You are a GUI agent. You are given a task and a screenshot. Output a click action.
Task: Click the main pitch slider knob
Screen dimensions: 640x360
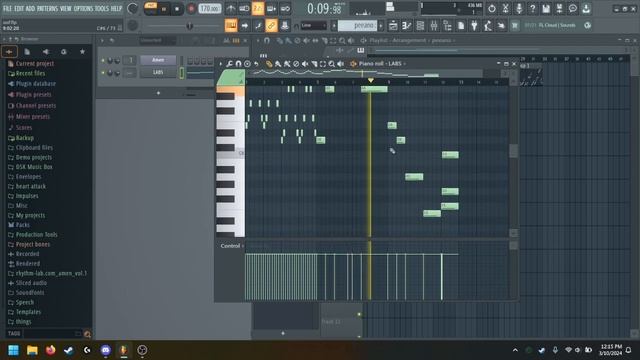tap(189, 26)
